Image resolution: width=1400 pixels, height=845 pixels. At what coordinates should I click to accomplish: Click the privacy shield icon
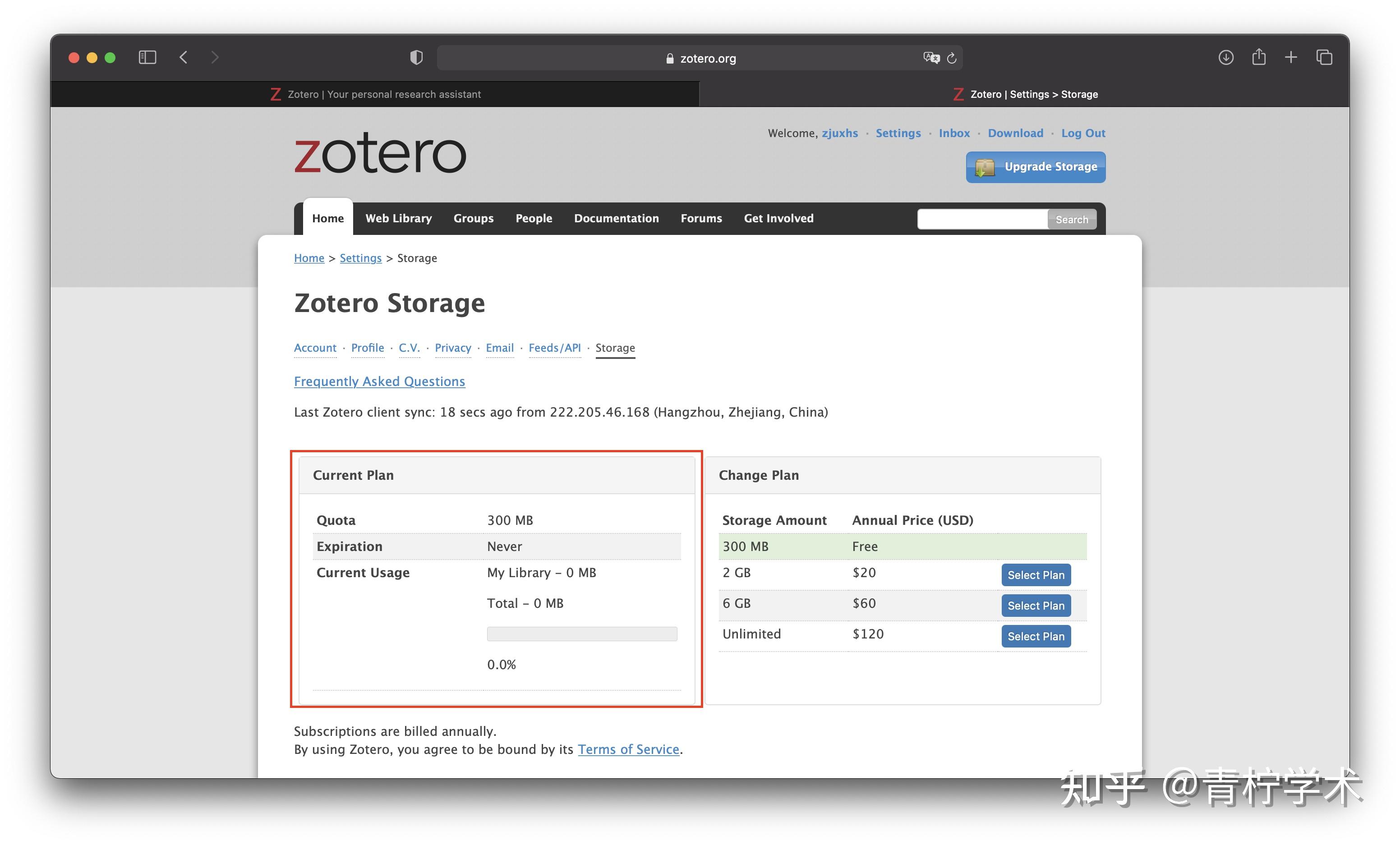(416, 57)
